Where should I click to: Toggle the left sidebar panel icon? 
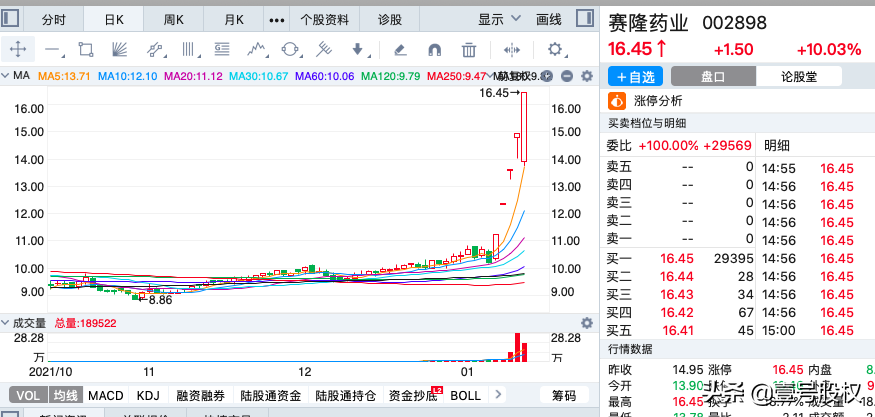[x=11, y=19]
